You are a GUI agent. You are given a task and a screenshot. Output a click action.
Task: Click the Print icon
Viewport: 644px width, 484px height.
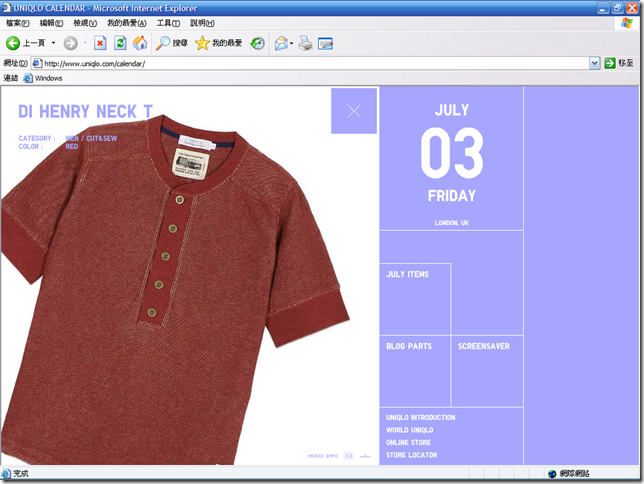pos(306,43)
